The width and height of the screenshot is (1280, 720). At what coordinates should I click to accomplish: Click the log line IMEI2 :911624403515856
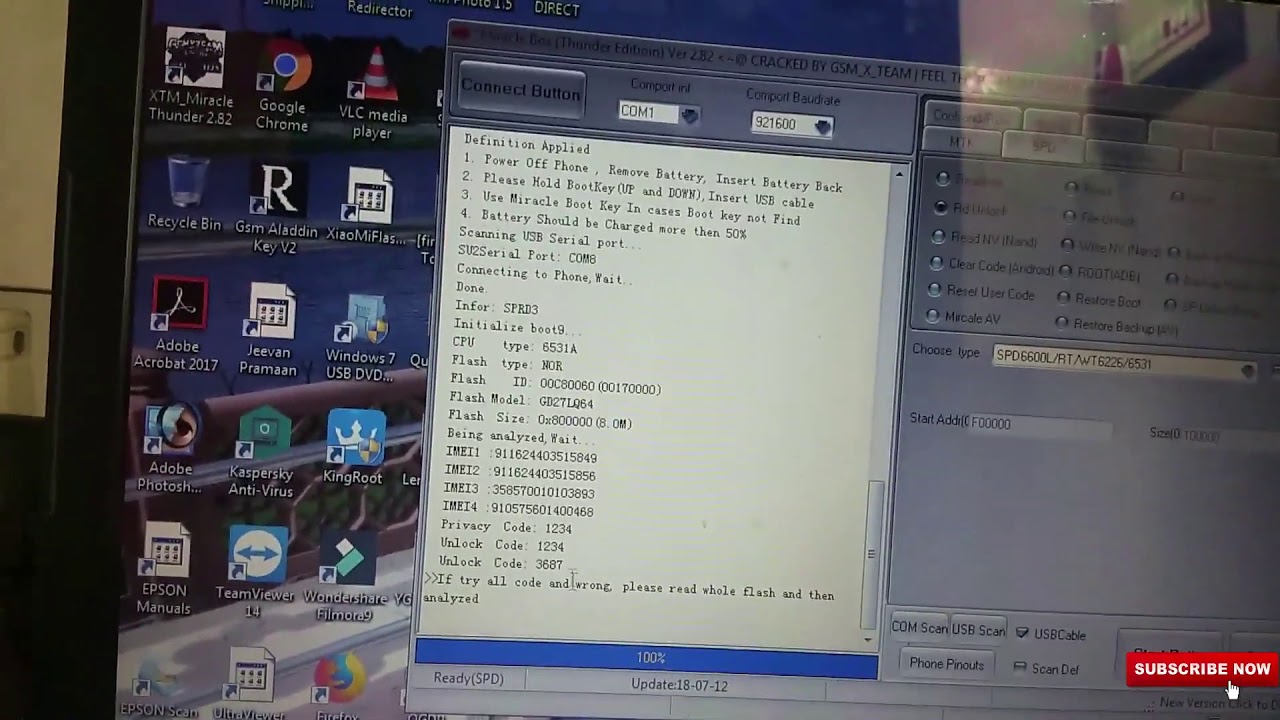tap(520, 473)
